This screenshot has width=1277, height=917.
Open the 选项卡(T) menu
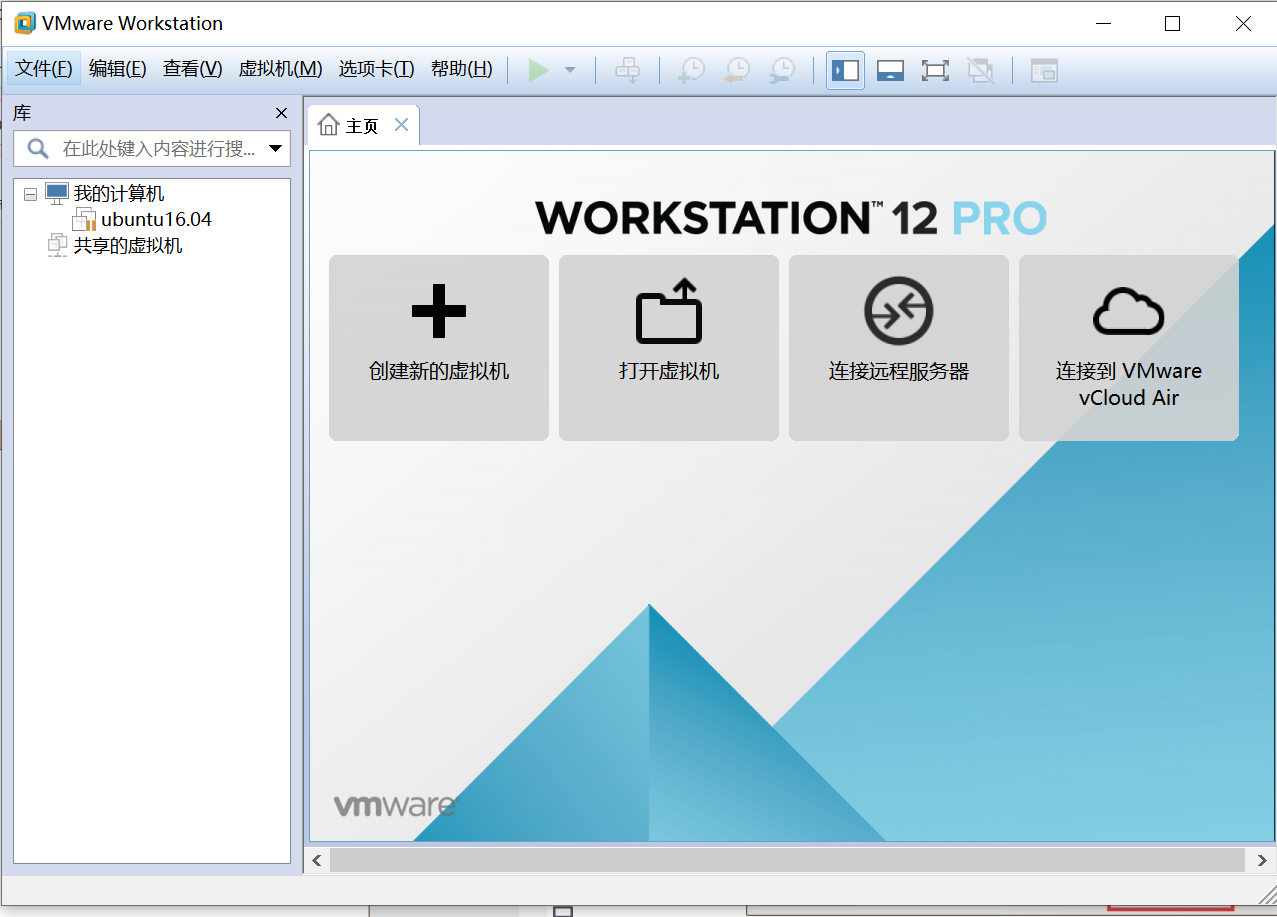tap(376, 69)
